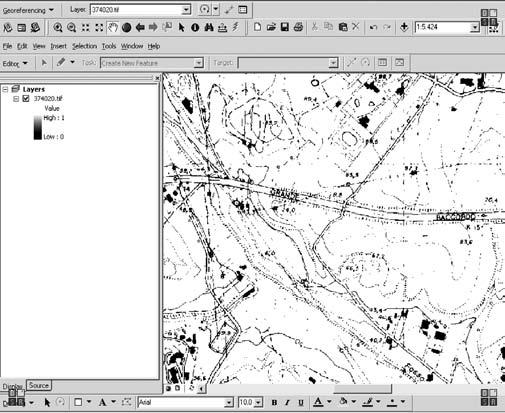Open the View Link Table icon

(x=243, y=10)
